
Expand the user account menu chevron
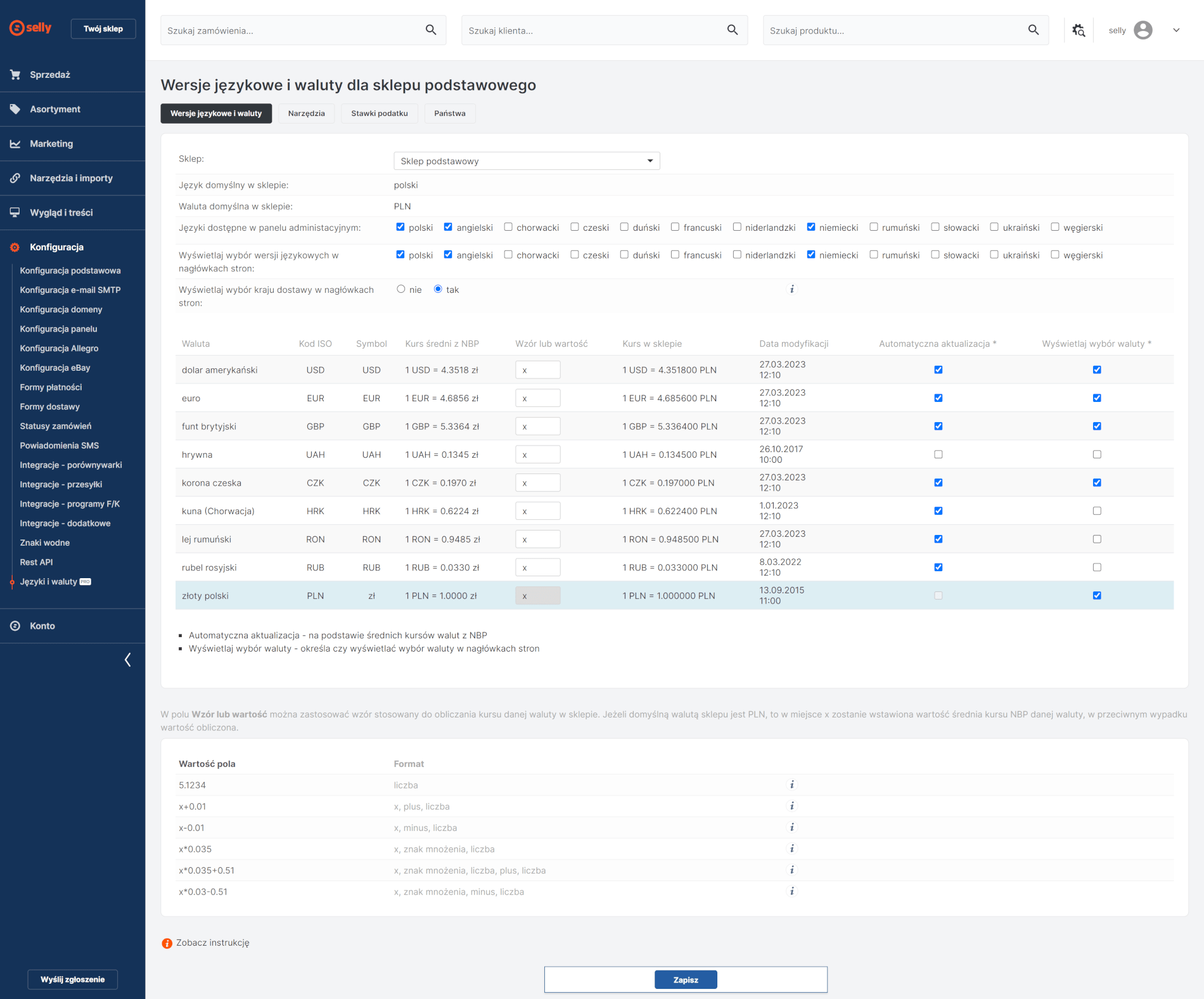tap(1176, 30)
